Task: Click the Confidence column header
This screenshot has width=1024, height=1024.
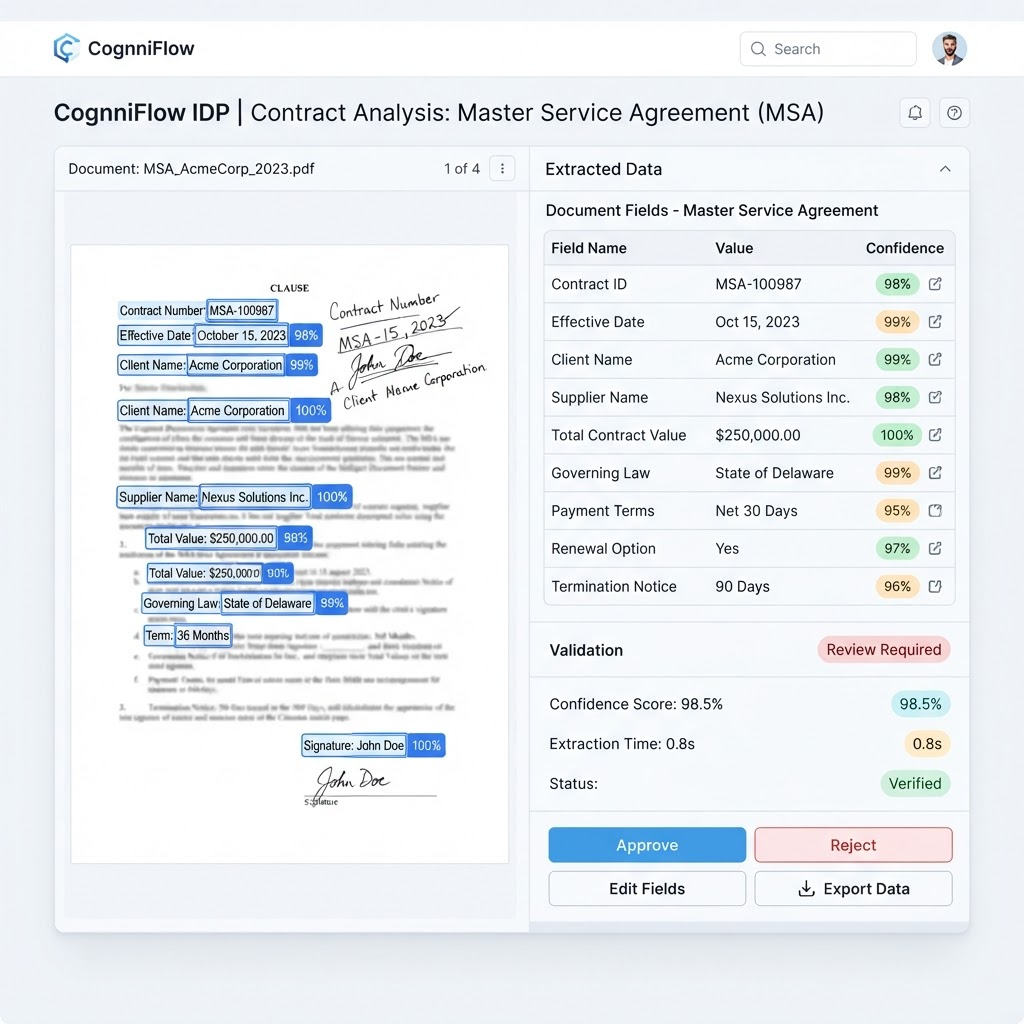Action: [x=904, y=248]
